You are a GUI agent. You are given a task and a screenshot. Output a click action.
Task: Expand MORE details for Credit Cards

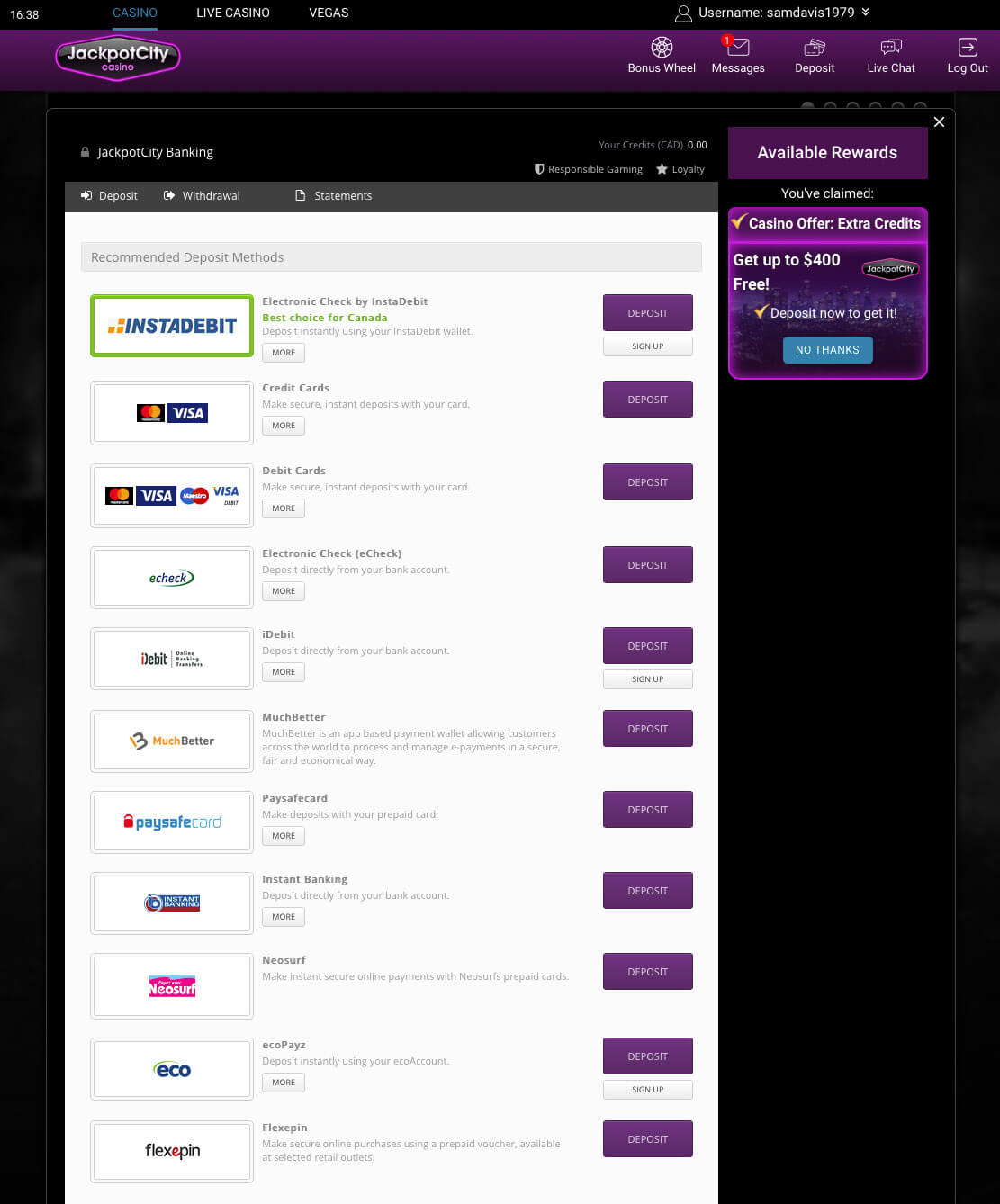(x=284, y=426)
